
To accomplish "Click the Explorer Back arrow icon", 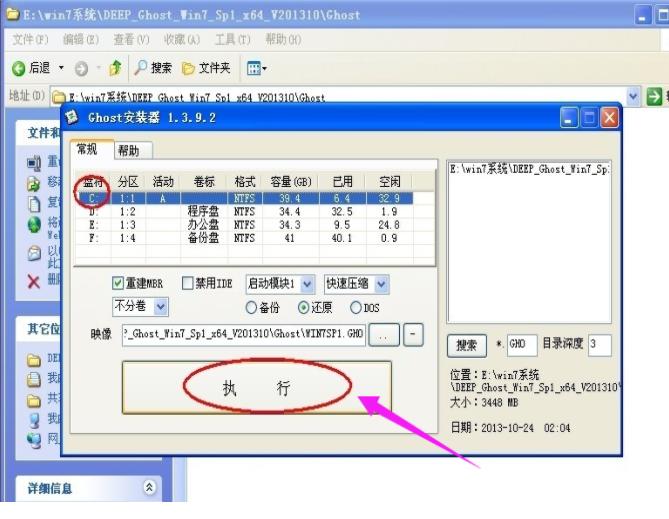I will click(x=18, y=68).
